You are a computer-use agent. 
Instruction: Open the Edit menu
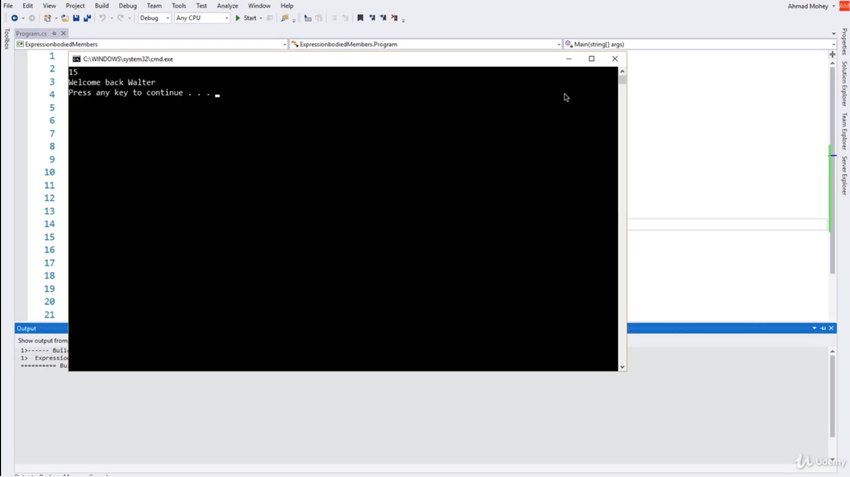(x=28, y=5)
